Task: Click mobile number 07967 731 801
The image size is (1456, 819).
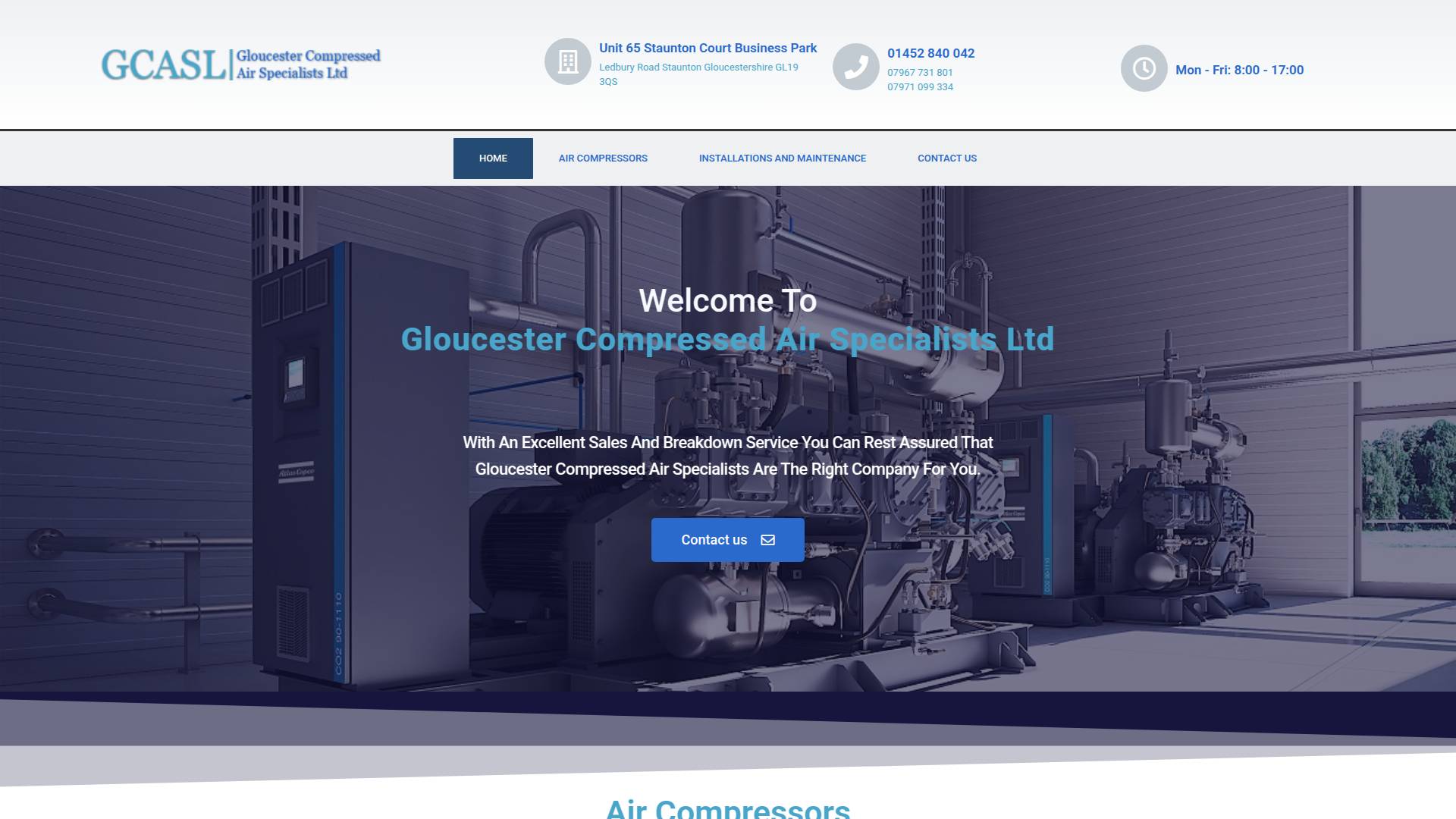Action: pos(920,73)
